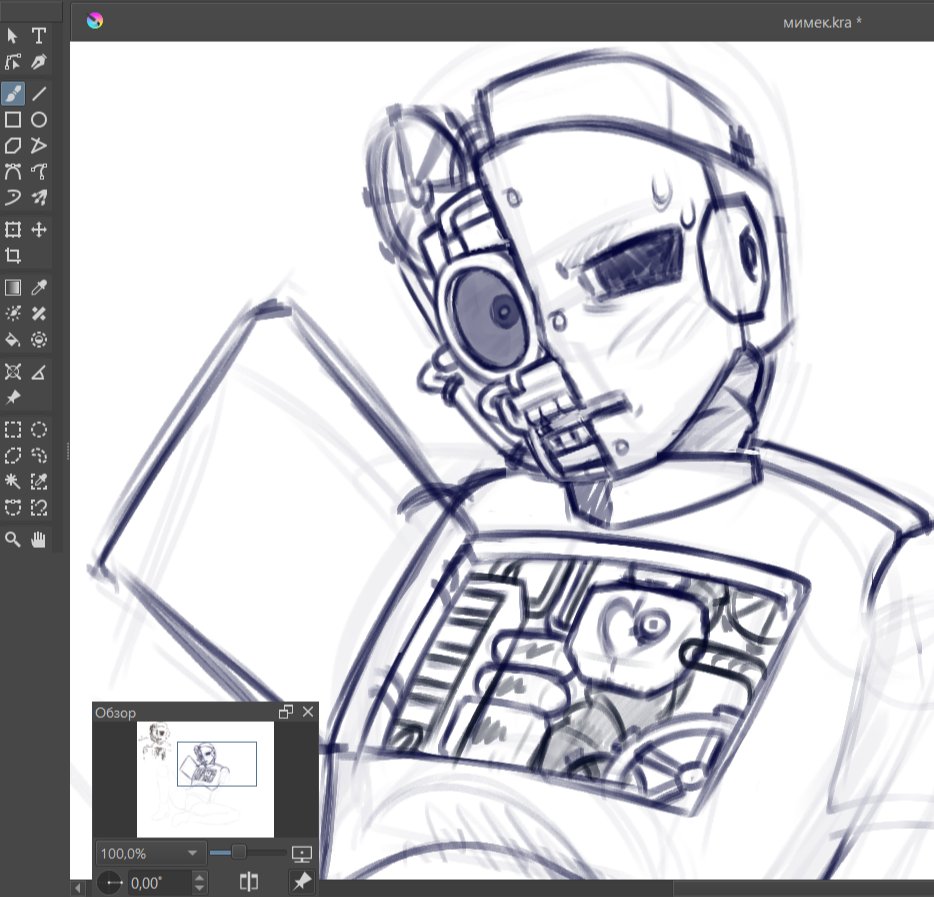Select the Transform tool
This screenshot has height=897, width=934.
[x=13, y=229]
